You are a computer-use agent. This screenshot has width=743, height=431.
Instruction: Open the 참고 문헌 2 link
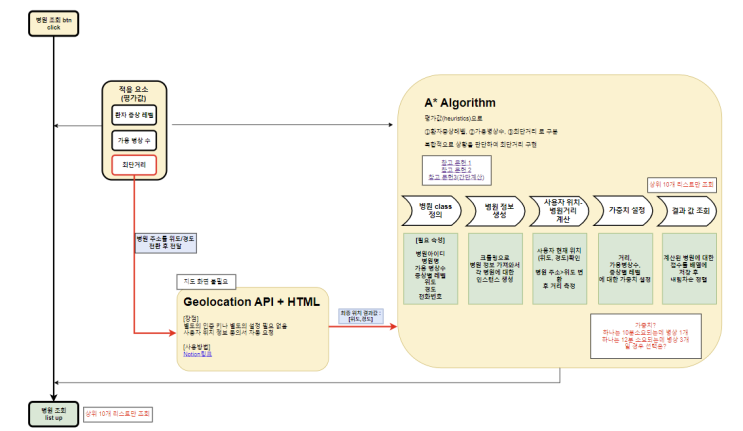456,170
